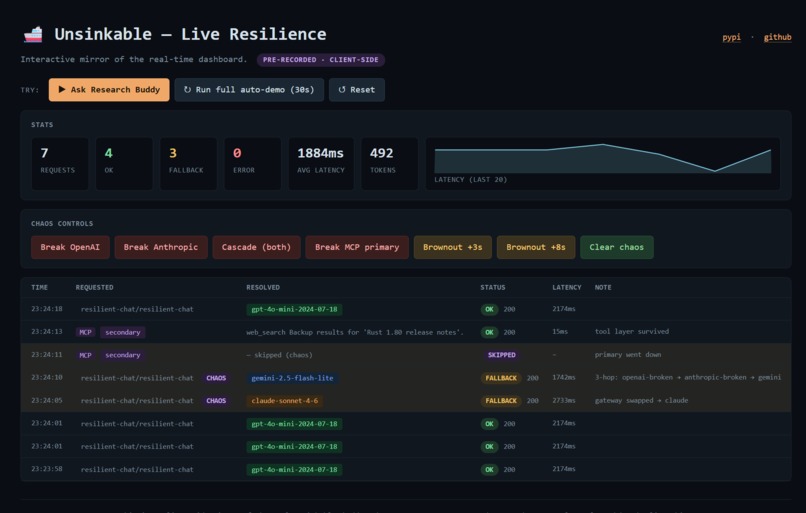Trigger Break Anthropic chaos

pos(161,247)
